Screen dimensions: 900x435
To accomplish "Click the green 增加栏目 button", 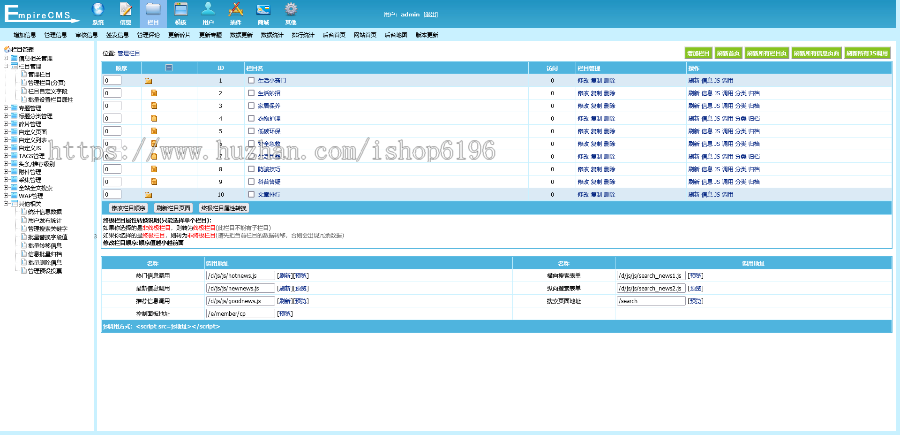I will (698, 53).
